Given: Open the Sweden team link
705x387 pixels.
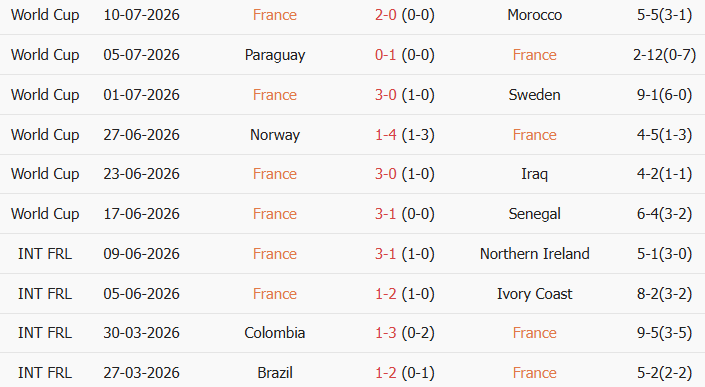Looking at the screenshot, I should [x=535, y=95].
